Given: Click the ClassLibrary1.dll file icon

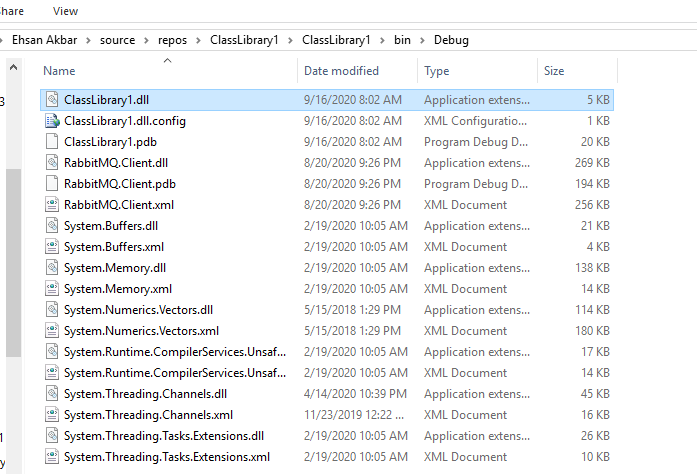Looking at the screenshot, I should [x=52, y=100].
